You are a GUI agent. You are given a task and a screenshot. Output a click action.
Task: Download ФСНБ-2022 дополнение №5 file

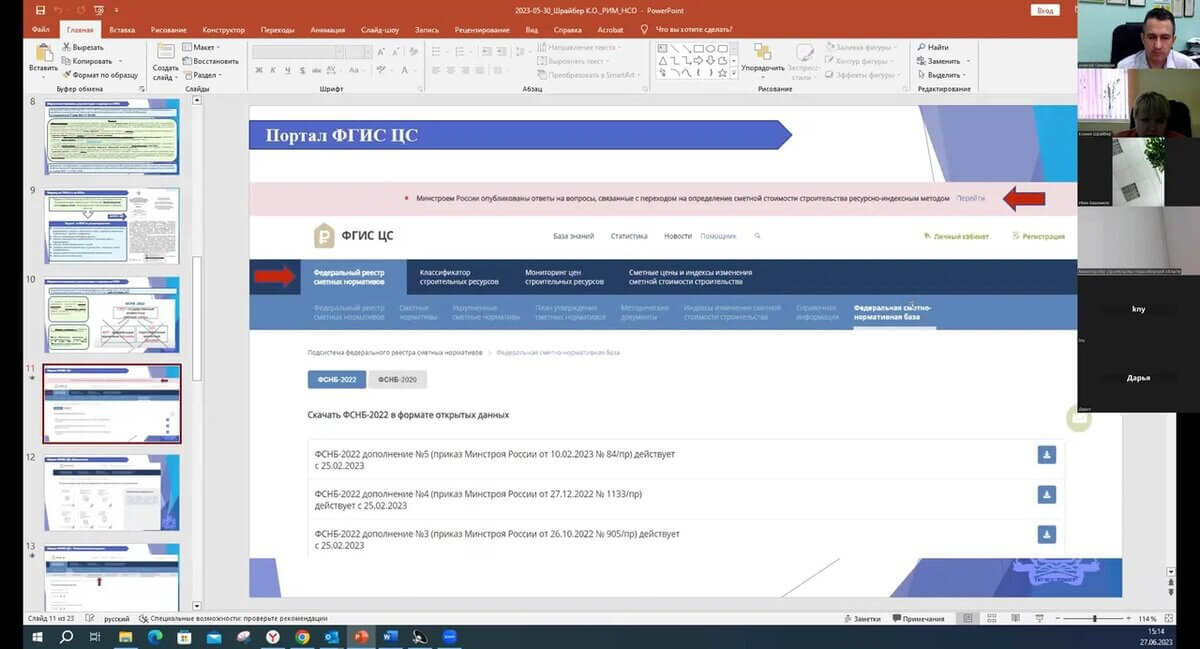coord(1047,454)
